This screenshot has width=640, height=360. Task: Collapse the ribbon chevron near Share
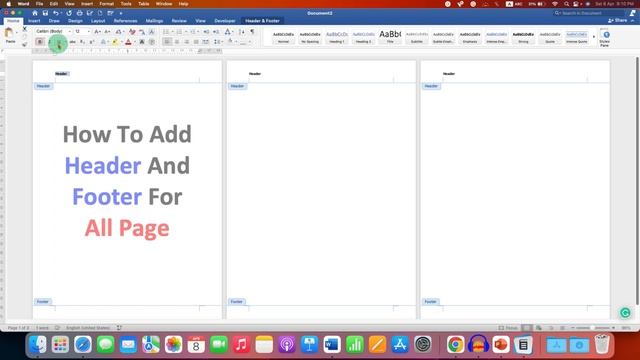[x=633, y=20]
